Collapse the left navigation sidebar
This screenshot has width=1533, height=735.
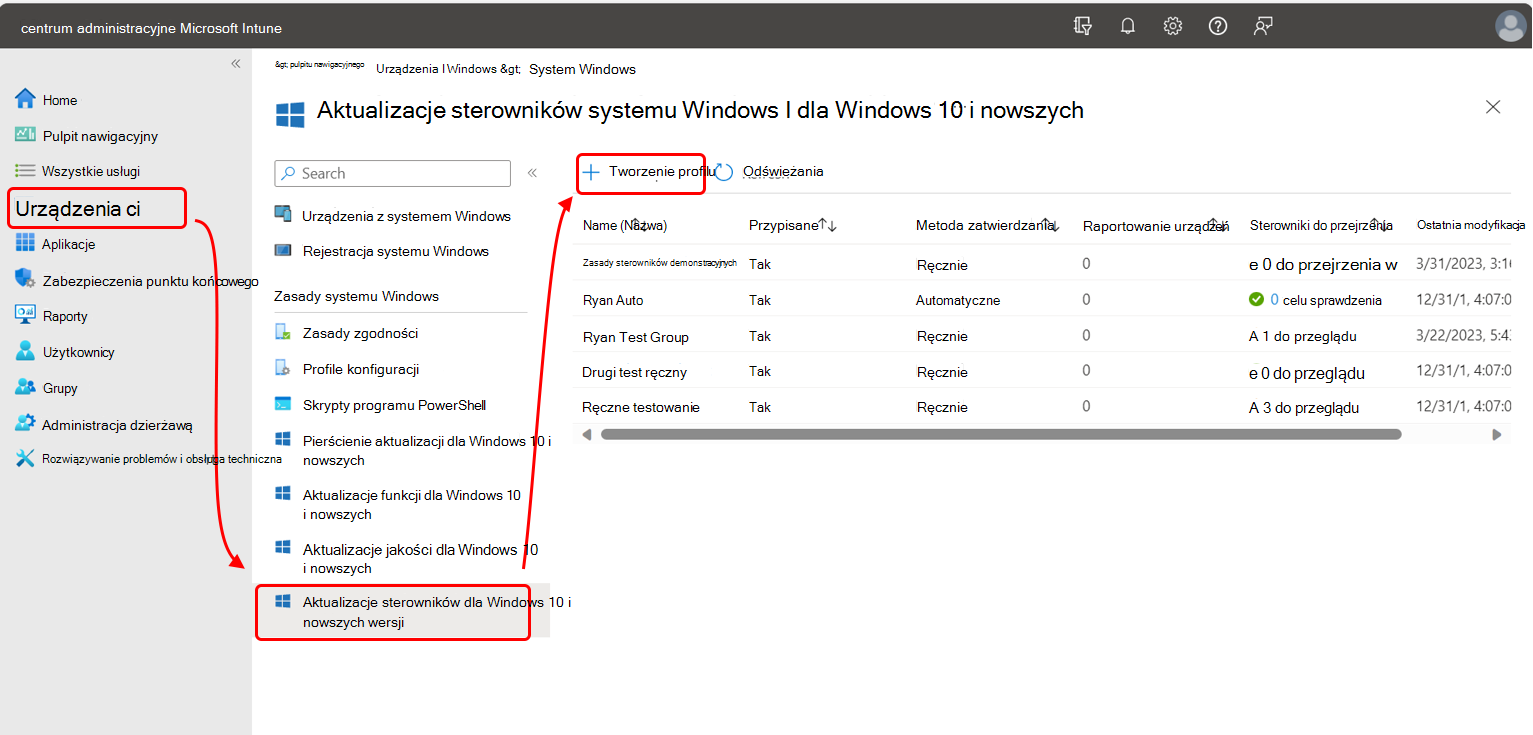point(236,64)
